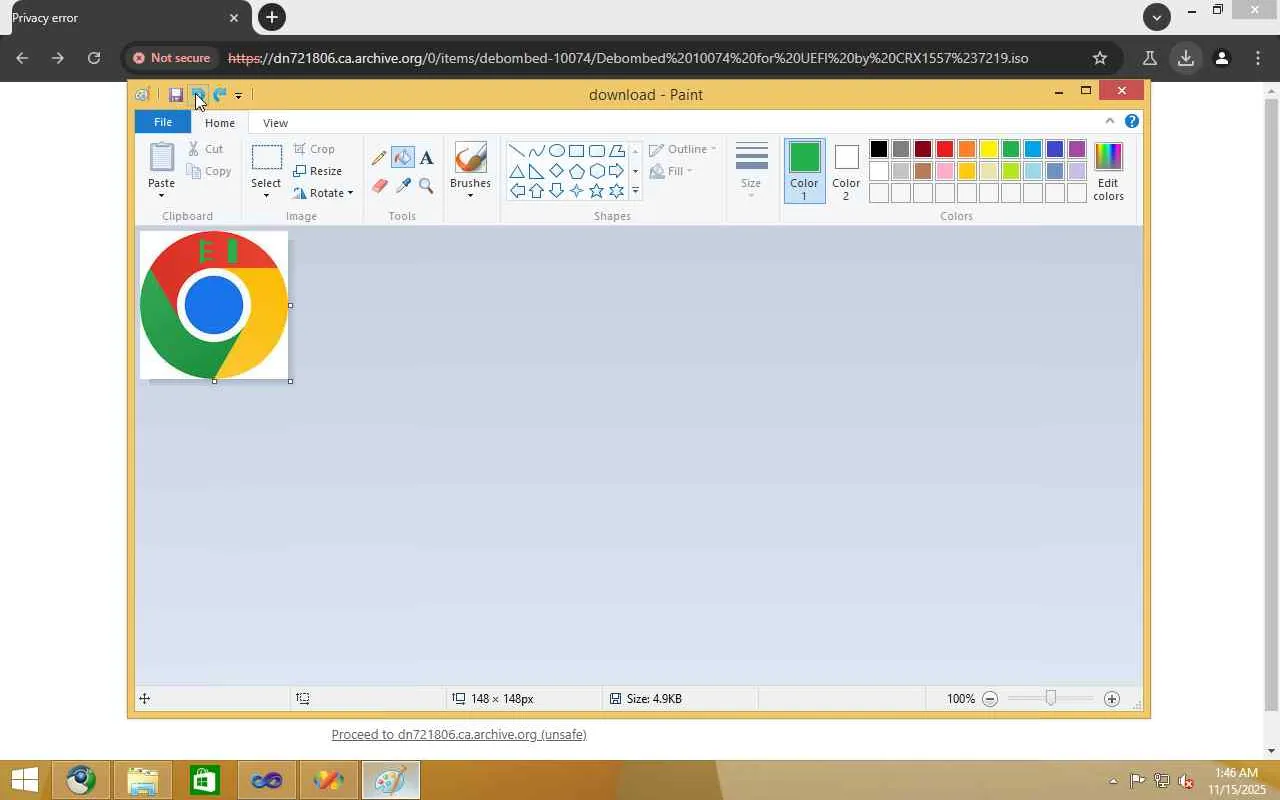Switch to the Home ribbon tab
The width and height of the screenshot is (1280, 800).
pos(220,123)
